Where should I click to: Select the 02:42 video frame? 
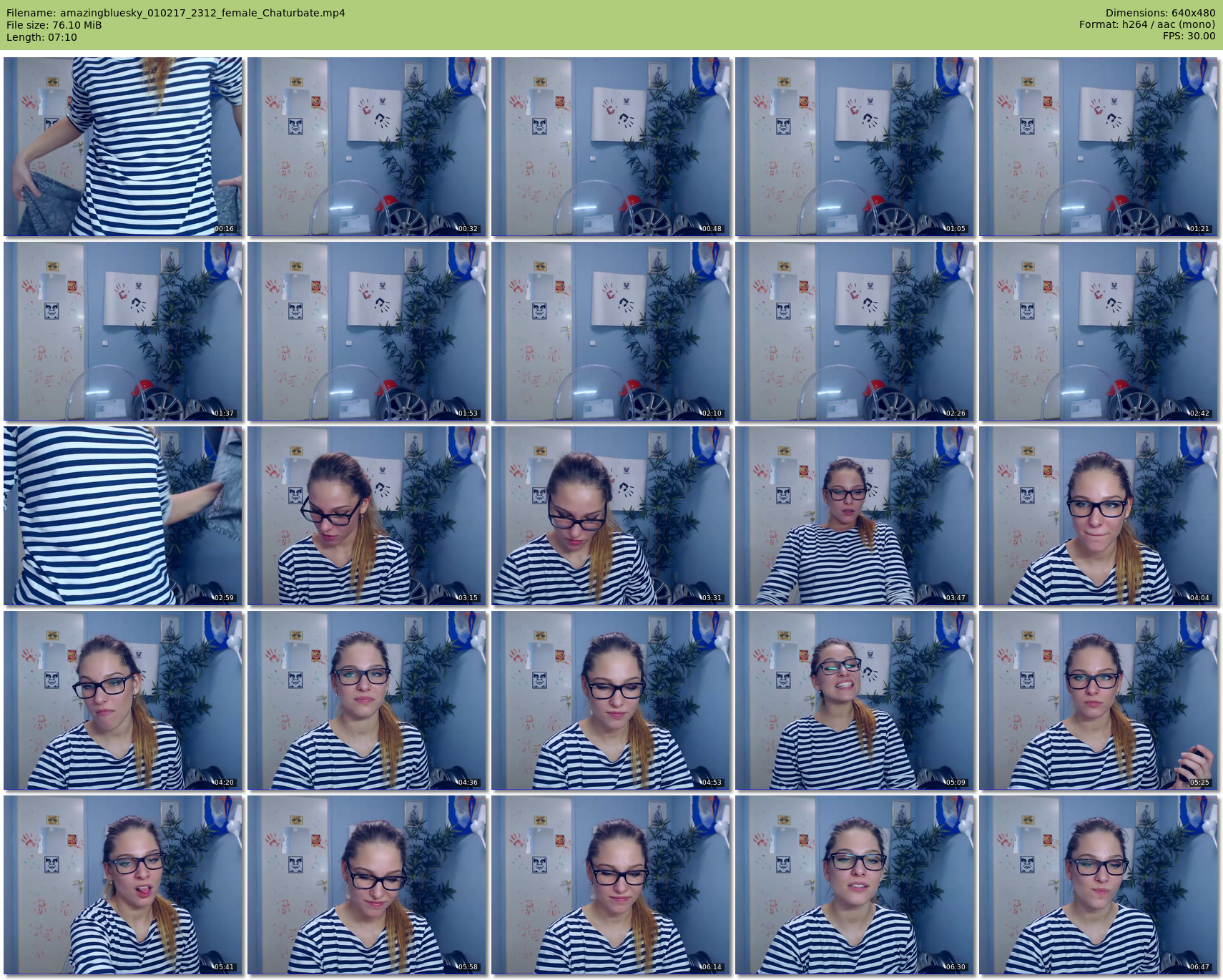(1099, 331)
